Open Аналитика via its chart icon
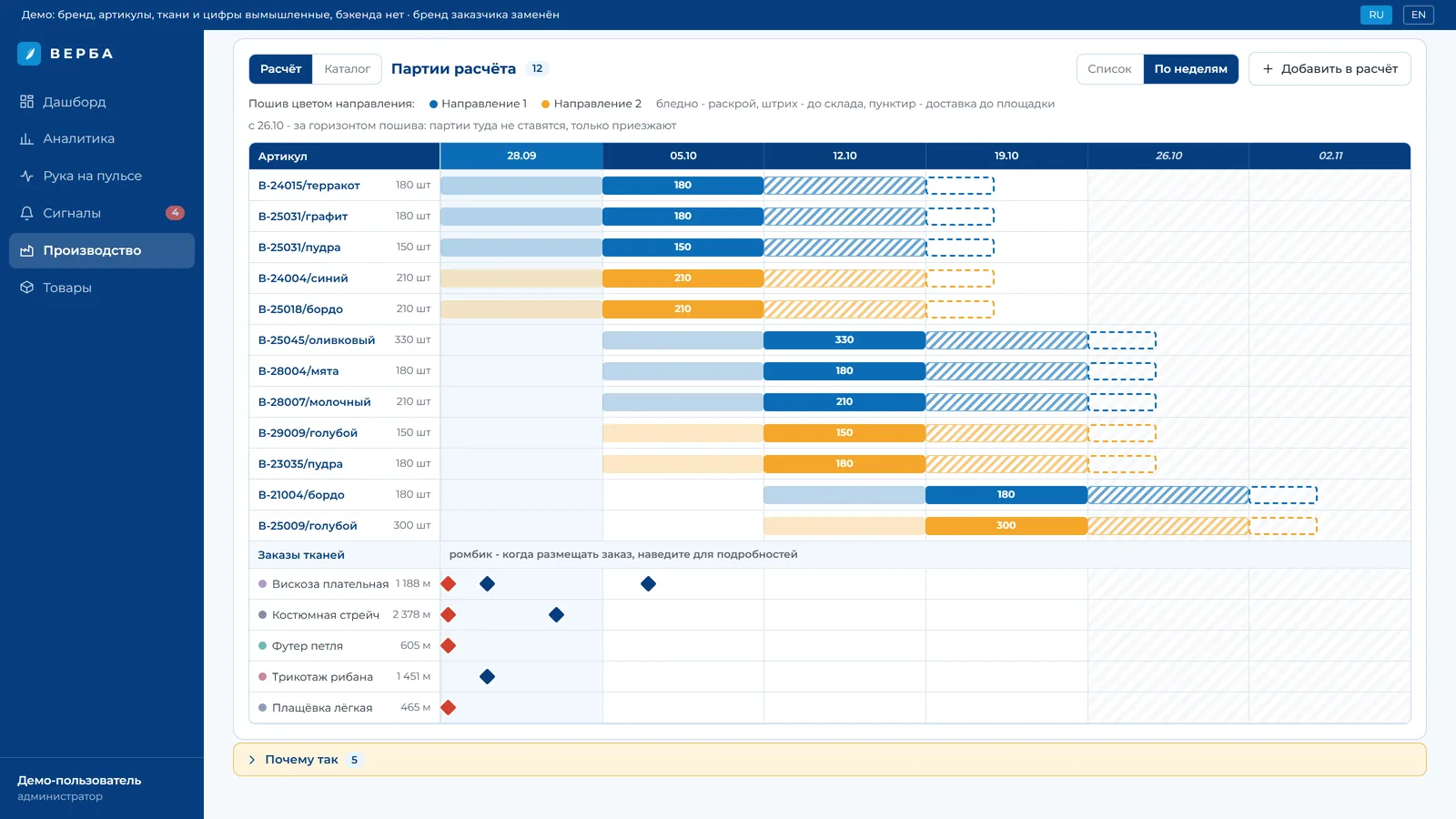The height and width of the screenshot is (819, 1456). coord(26,139)
